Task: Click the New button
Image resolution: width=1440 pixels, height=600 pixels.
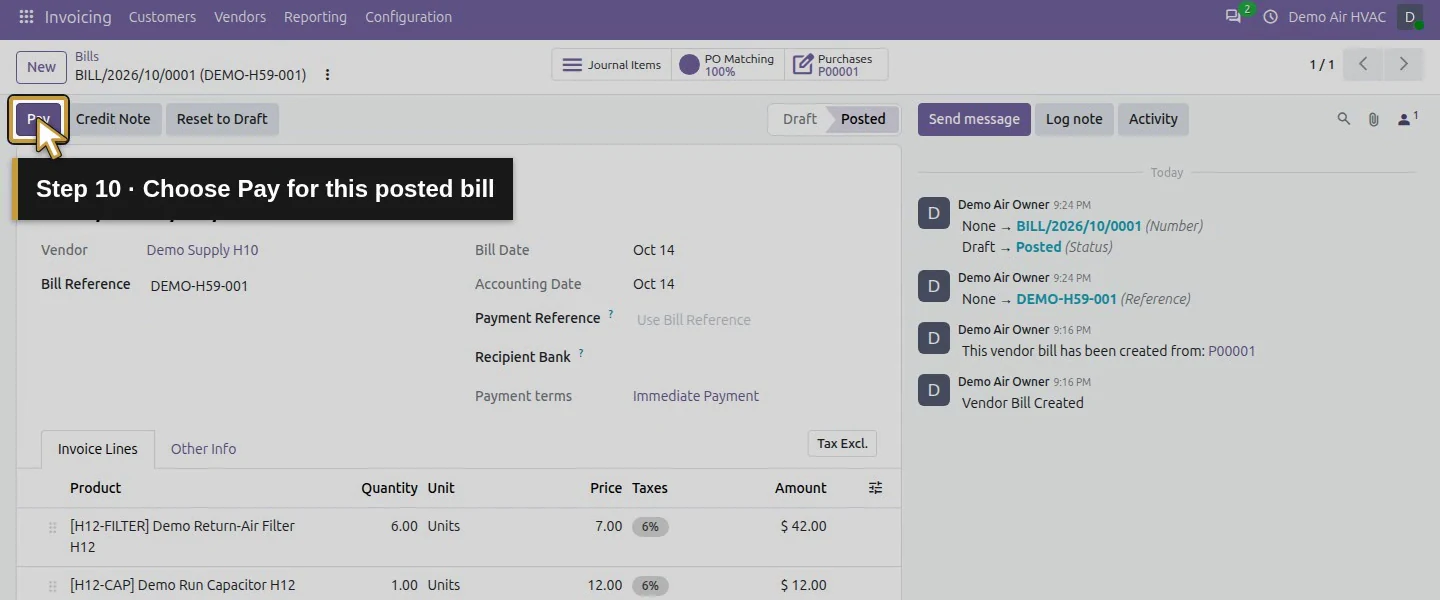Action: (41, 67)
